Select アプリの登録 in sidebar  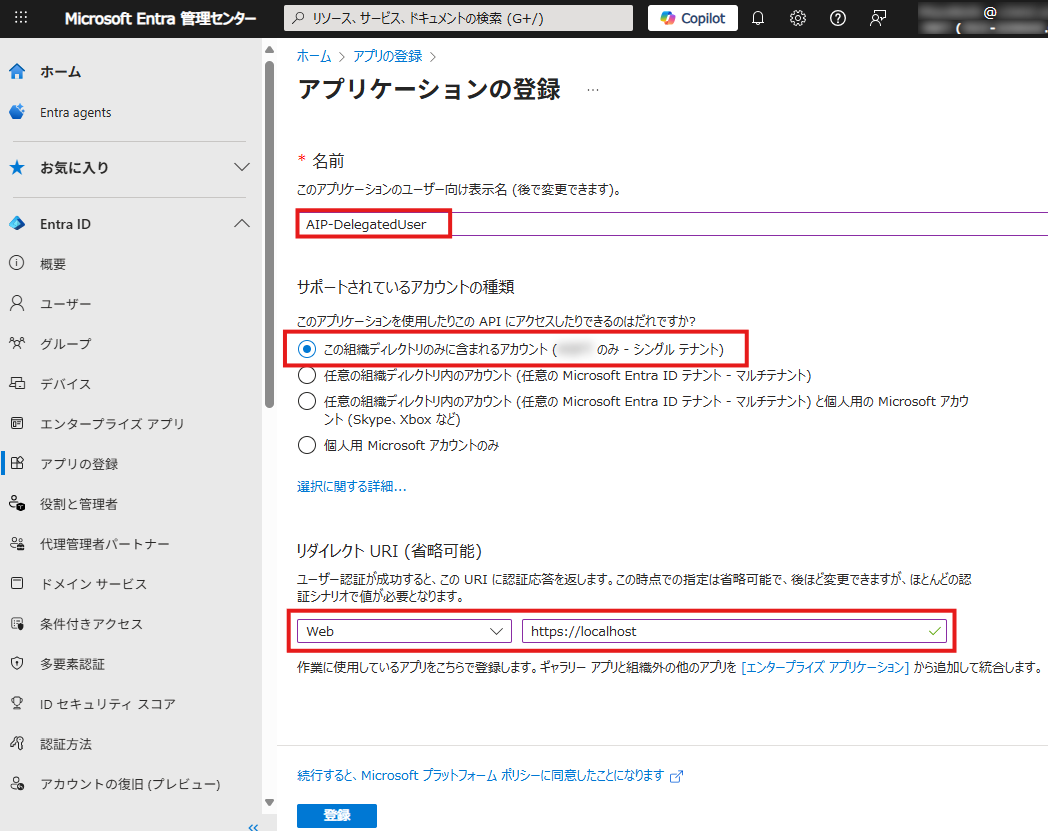[79, 464]
